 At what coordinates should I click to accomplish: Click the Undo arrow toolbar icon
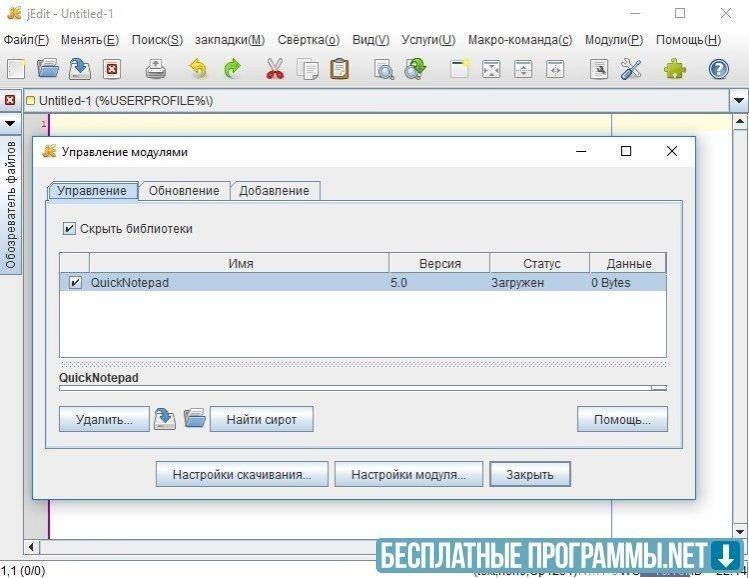point(198,69)
